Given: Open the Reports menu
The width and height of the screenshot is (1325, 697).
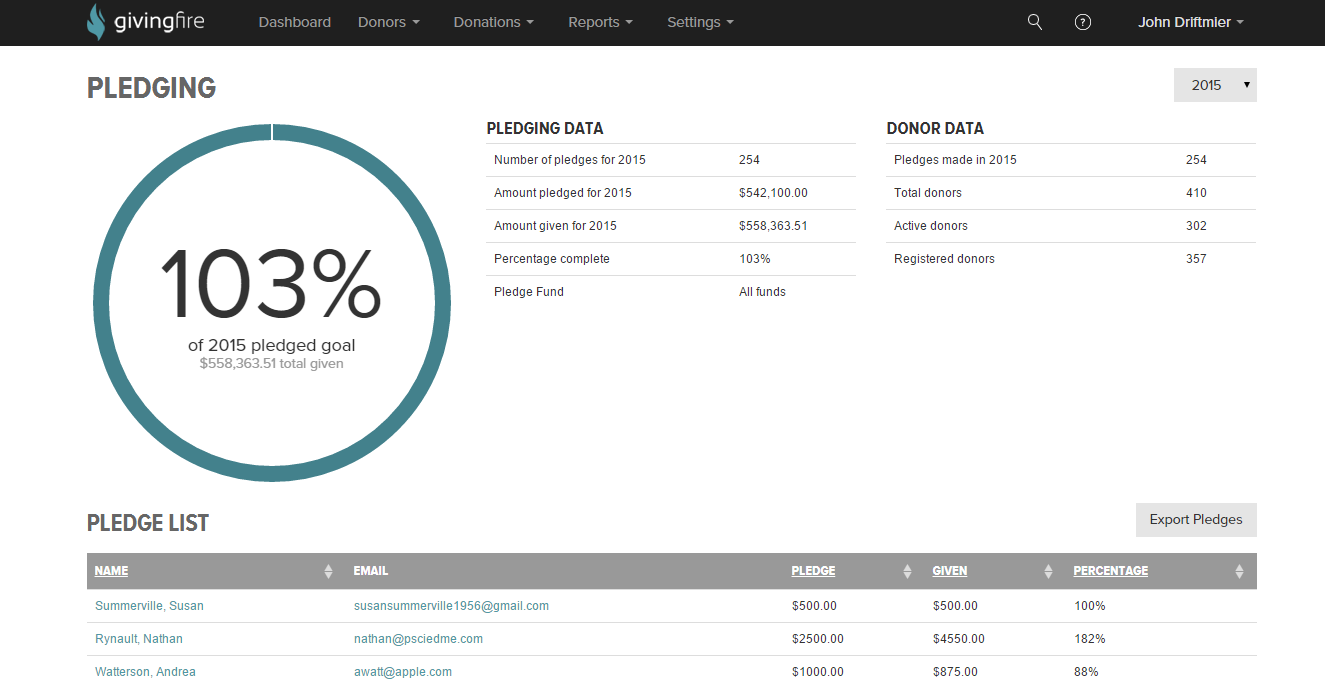Looking at the screenshot, I should (601, 22).
